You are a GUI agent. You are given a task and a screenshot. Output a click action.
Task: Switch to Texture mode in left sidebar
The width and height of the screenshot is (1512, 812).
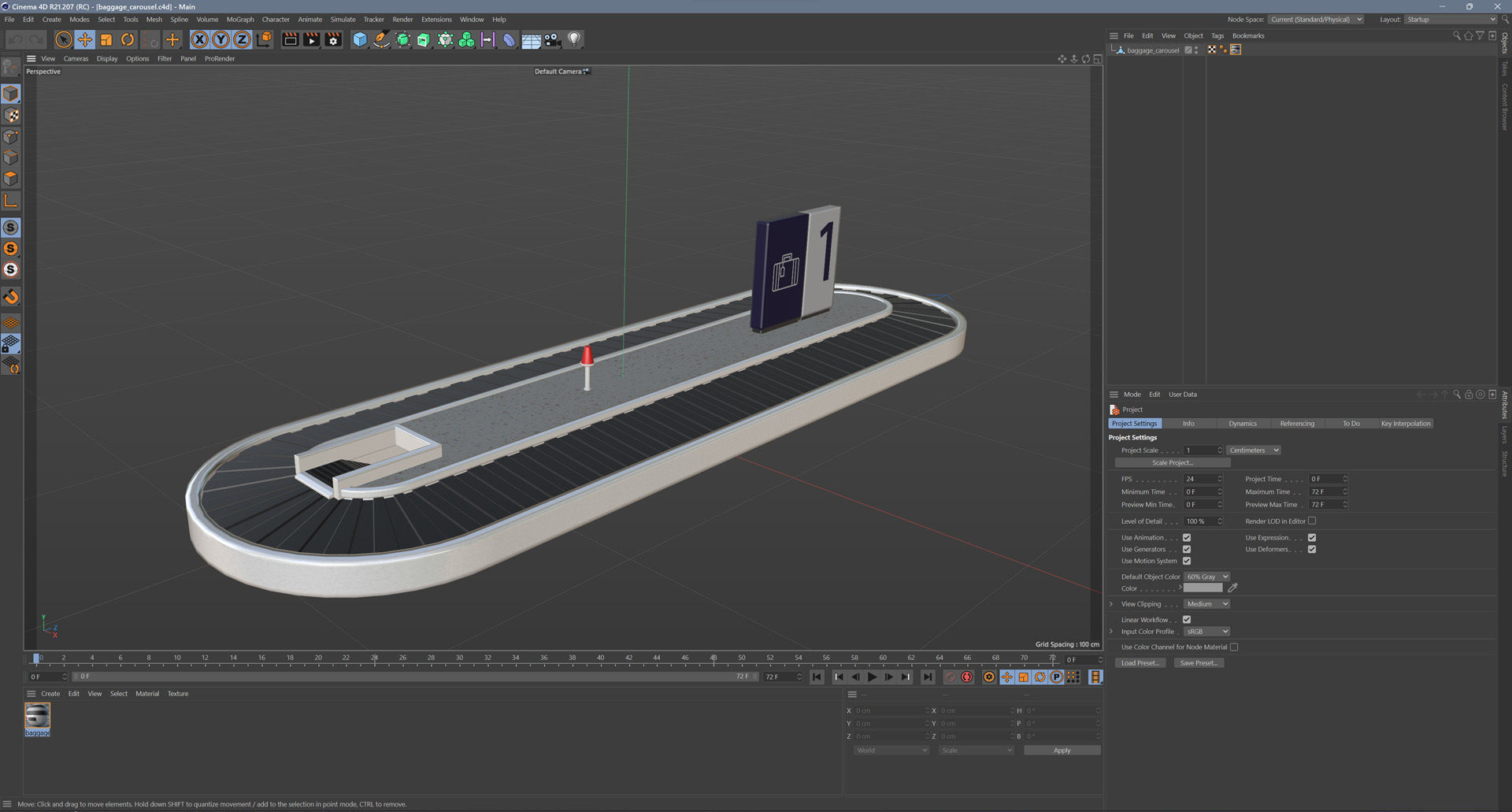pos(11,115)
